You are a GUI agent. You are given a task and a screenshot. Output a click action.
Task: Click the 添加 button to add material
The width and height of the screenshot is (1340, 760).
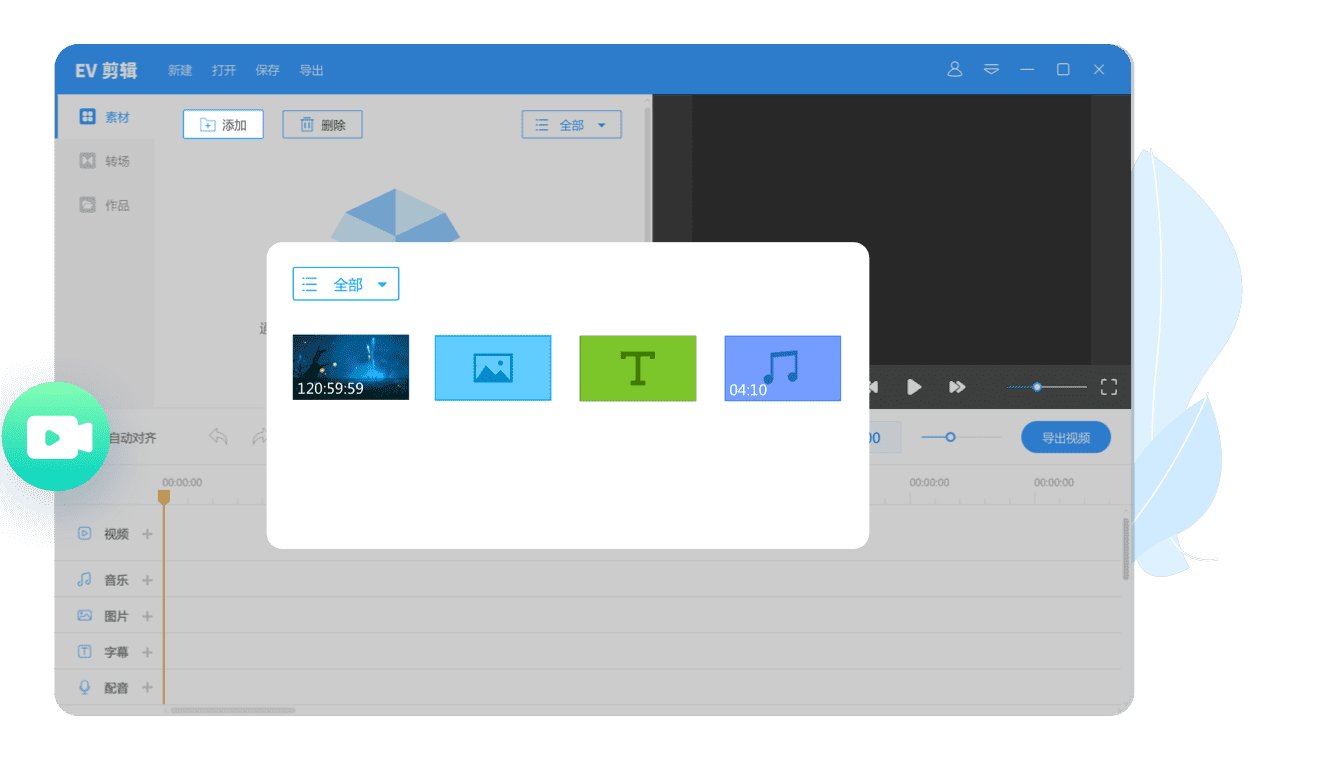pos(222,124)
